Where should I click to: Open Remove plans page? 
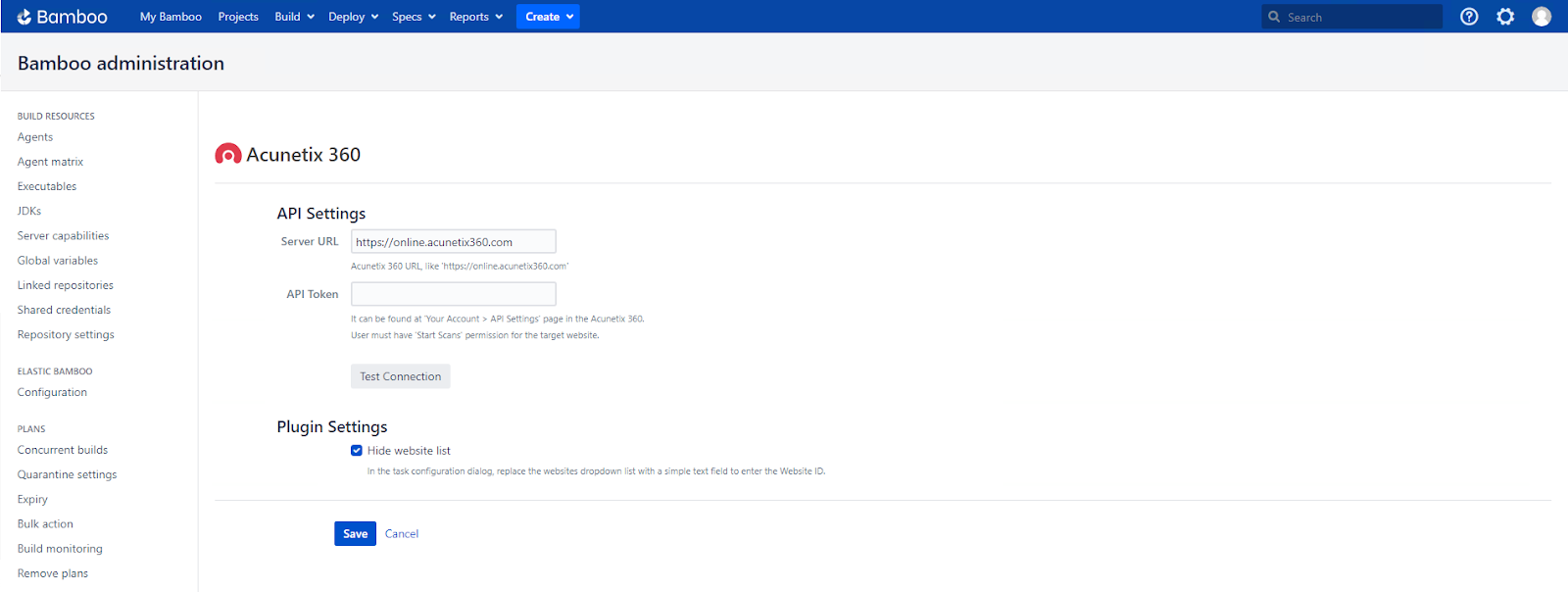tap(53, 573)
